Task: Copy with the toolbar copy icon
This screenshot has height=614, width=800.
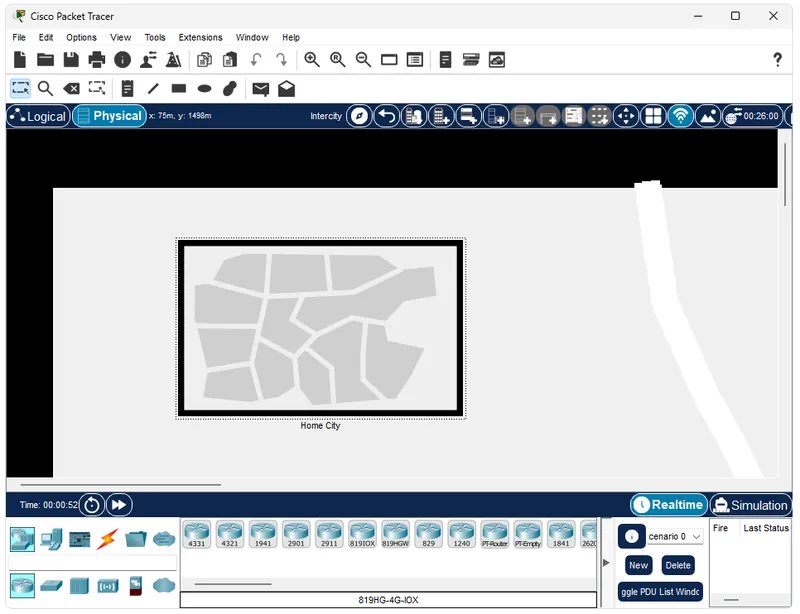Action: point(204,60)
